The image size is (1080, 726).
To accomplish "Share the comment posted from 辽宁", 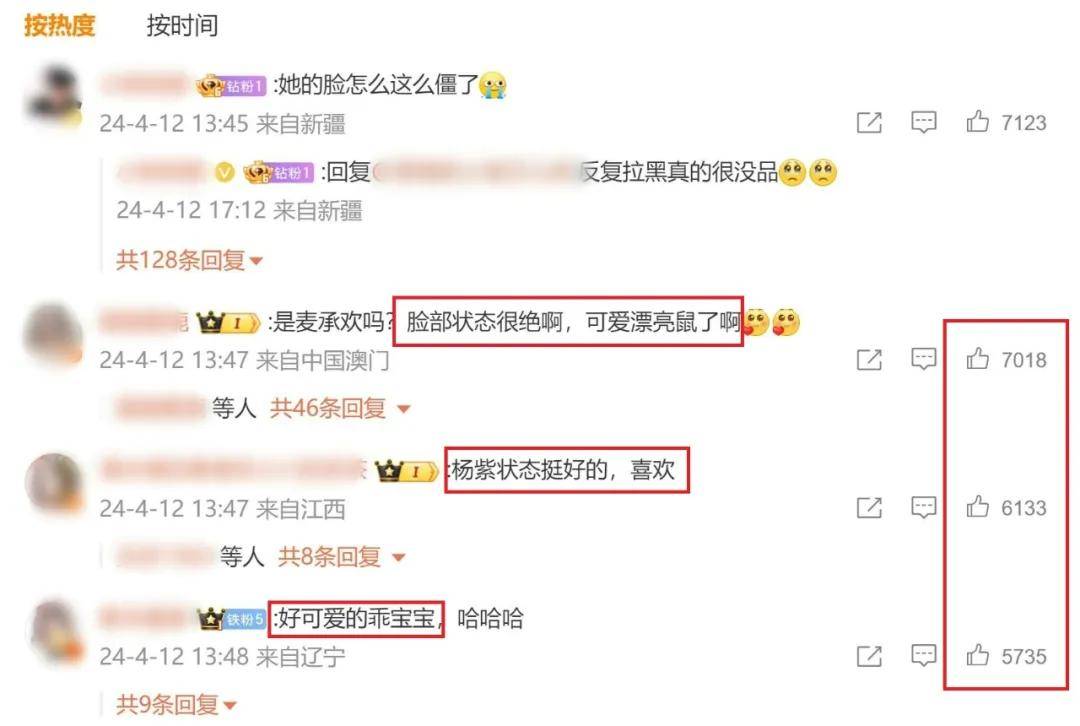I will coord(869,656).
